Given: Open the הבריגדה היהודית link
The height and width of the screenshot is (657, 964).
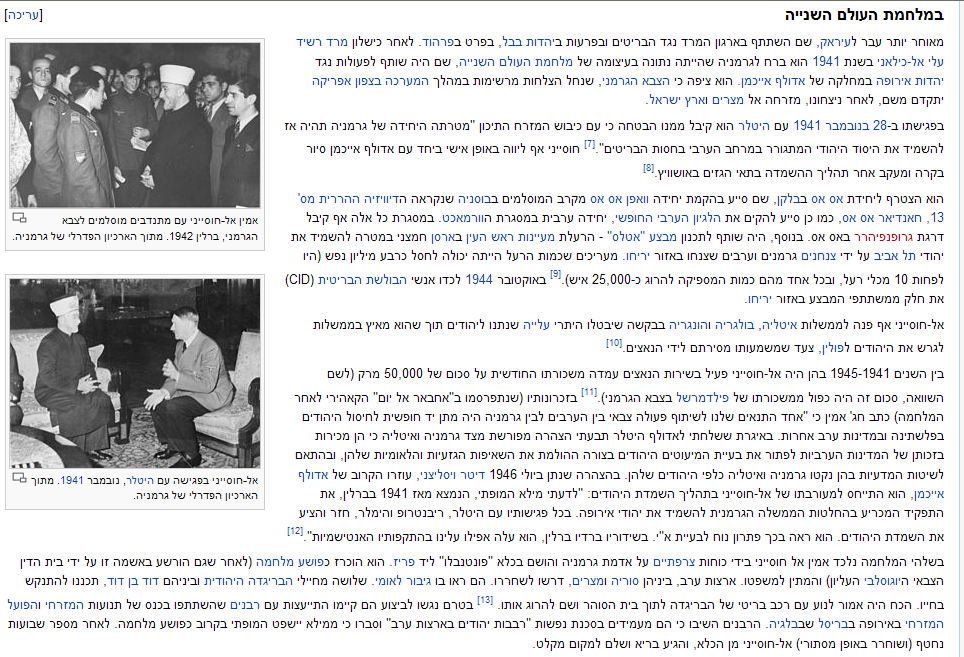Looking at the screenshot, I should tap(248, 581).
